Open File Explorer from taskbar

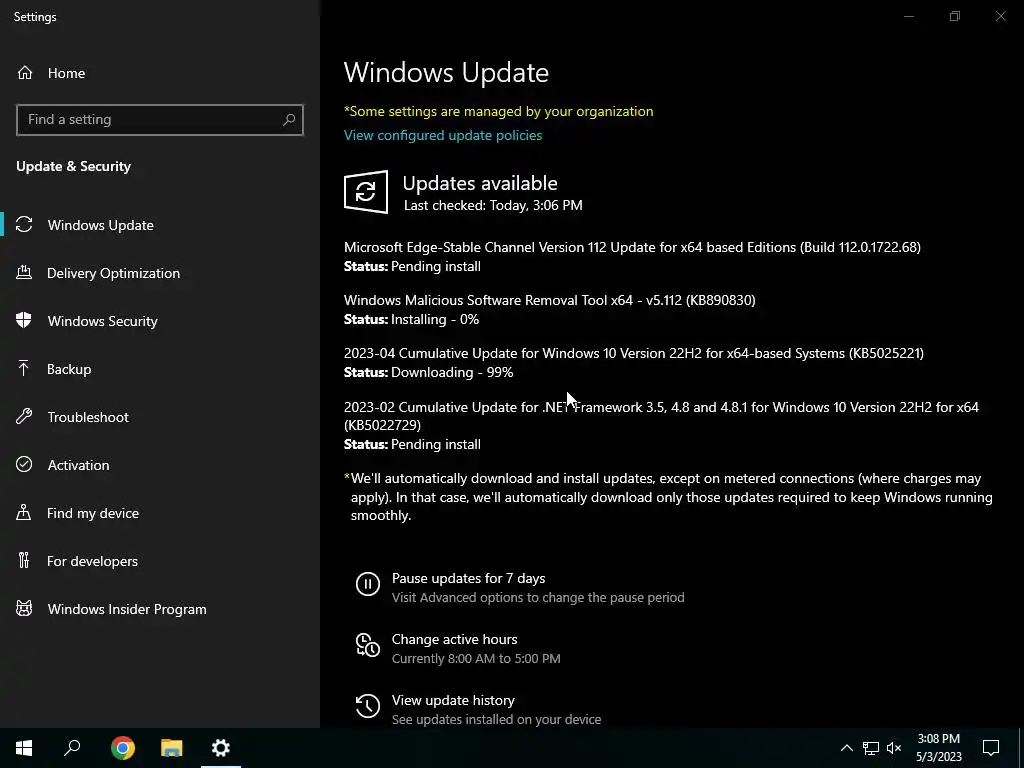(x=172, y=748)
